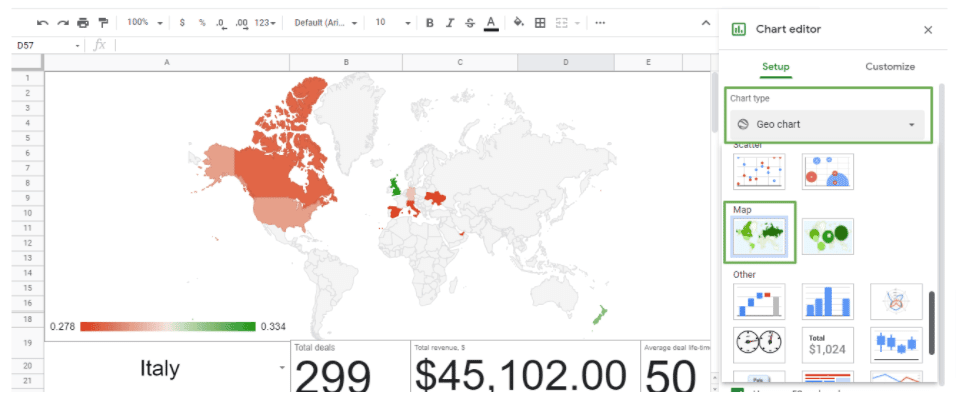
Task: Choose the scorecard chart thumbnail showing $1,024
Action: pos(827,345)
